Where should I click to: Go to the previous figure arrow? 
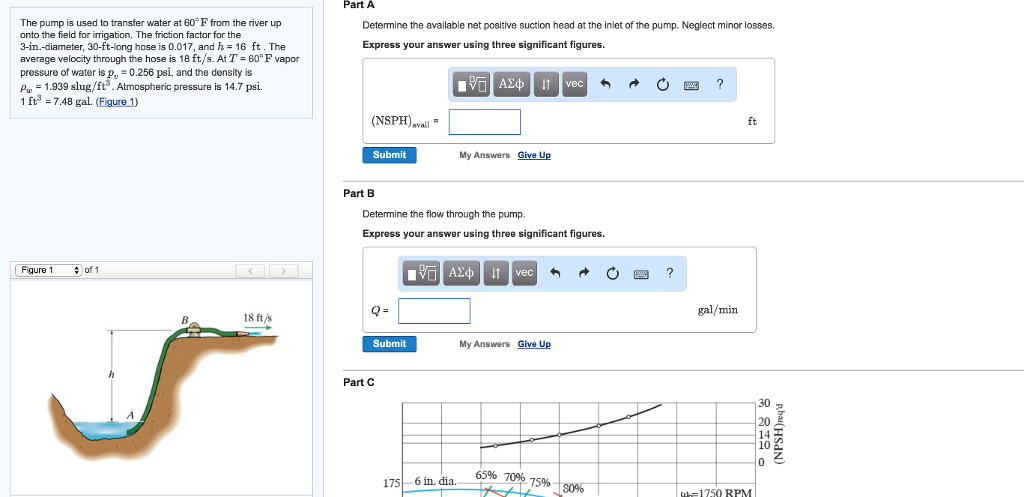point(251,270)
